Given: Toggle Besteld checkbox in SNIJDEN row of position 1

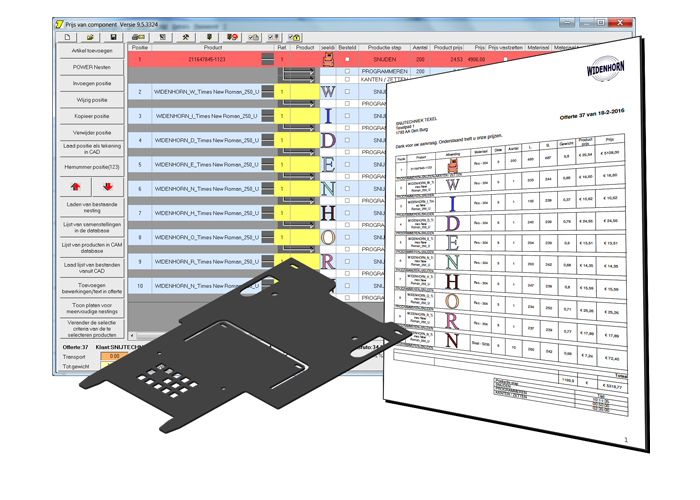Looking at the screenshot, I should (347, 59).
